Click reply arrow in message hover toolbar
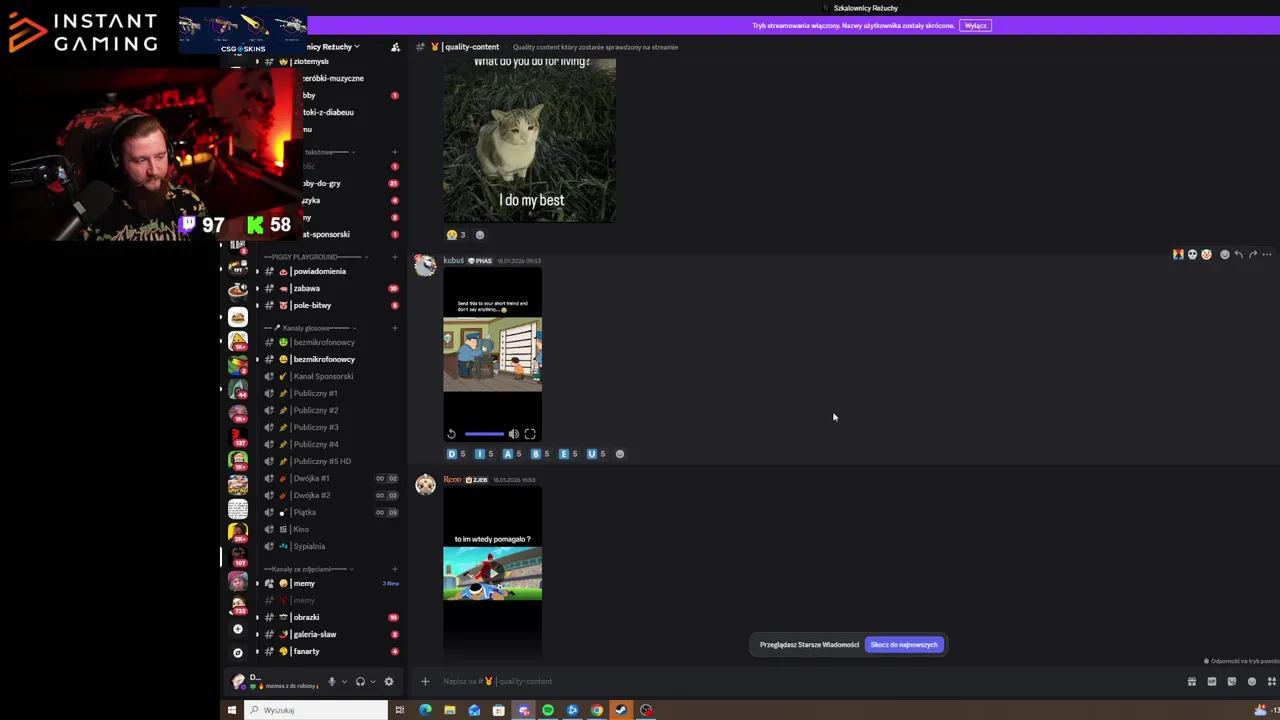This screenshot has width=1280, height=720. coord(1238,255)
